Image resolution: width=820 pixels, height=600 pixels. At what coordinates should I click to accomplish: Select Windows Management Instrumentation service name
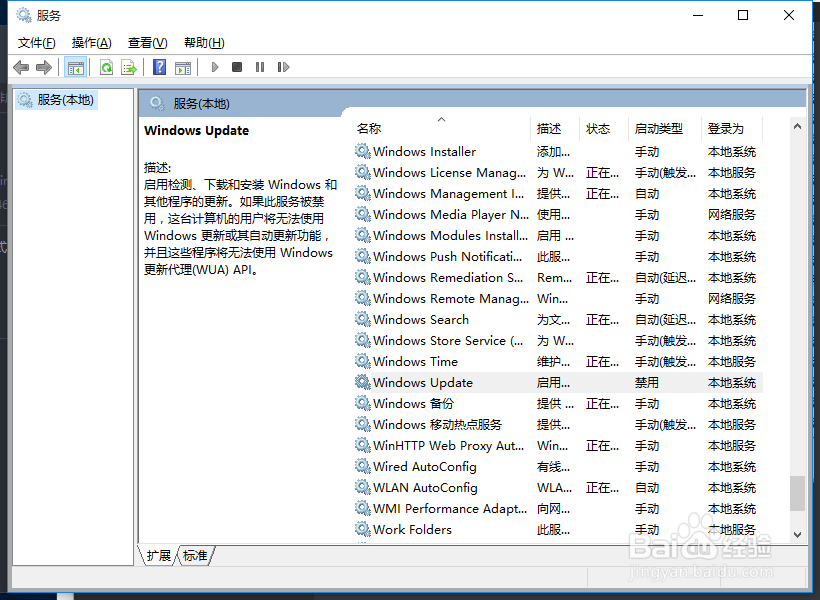(448, 194)
